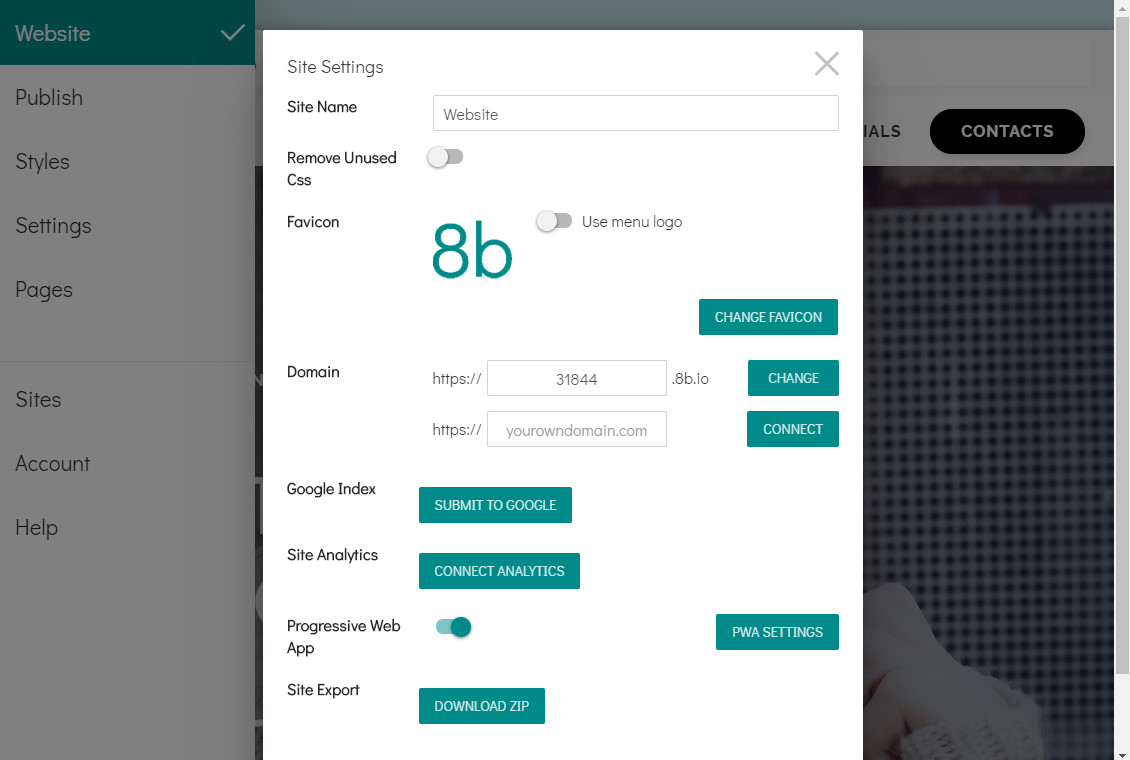Click Download ZIP button
1130x760 pixels.
click(x=481, y=706)
